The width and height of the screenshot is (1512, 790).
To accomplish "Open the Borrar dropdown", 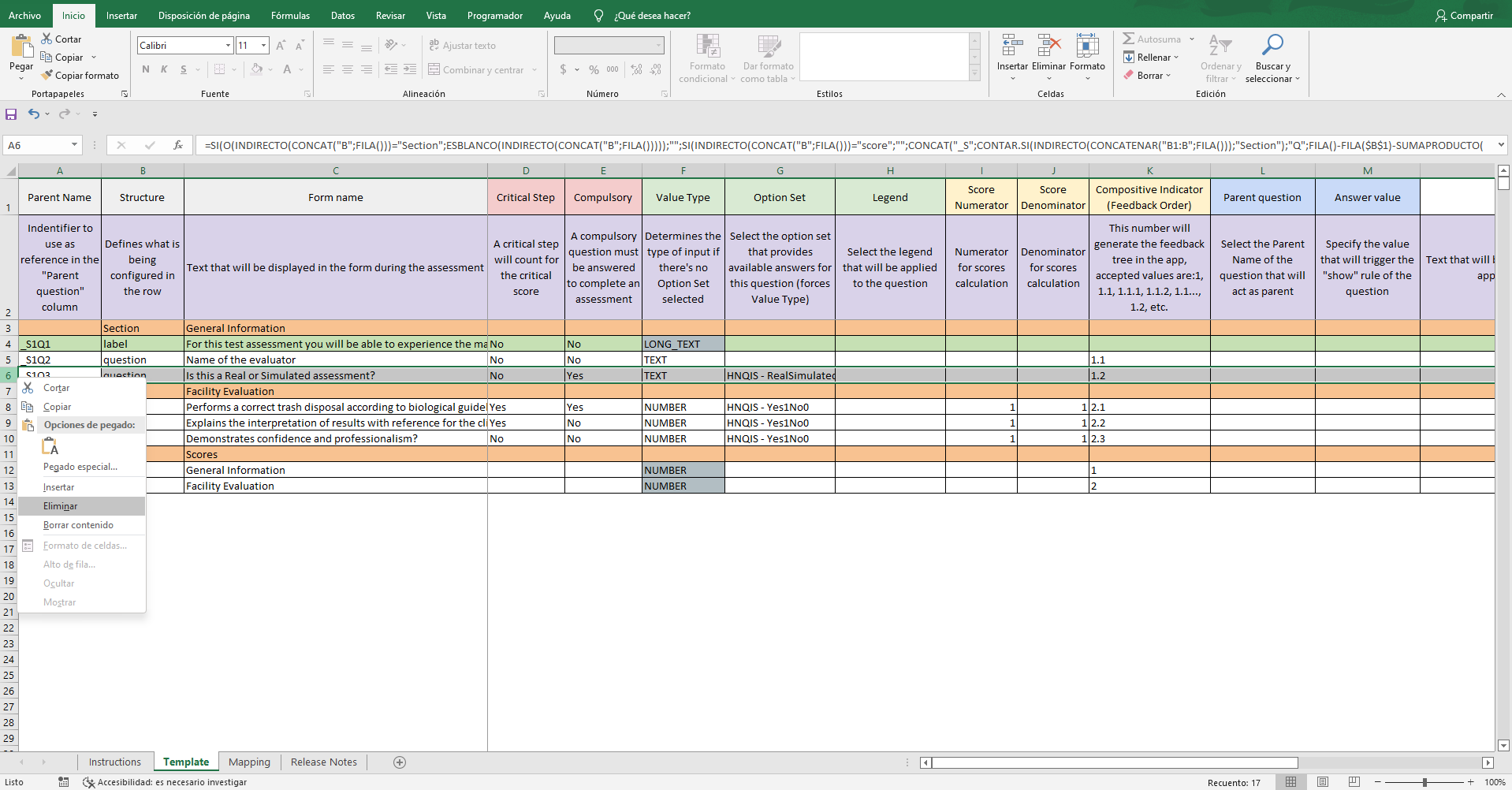I will click(1168, 76).
